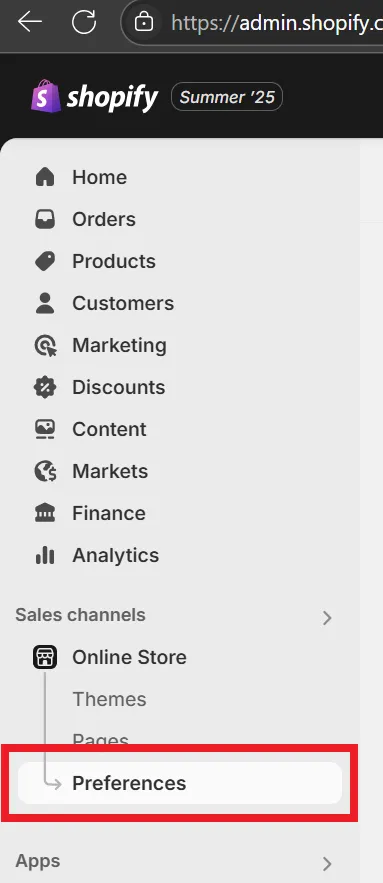Click the Shopify logo
Viewport: 383px width, 883px height.
(95, 97)
